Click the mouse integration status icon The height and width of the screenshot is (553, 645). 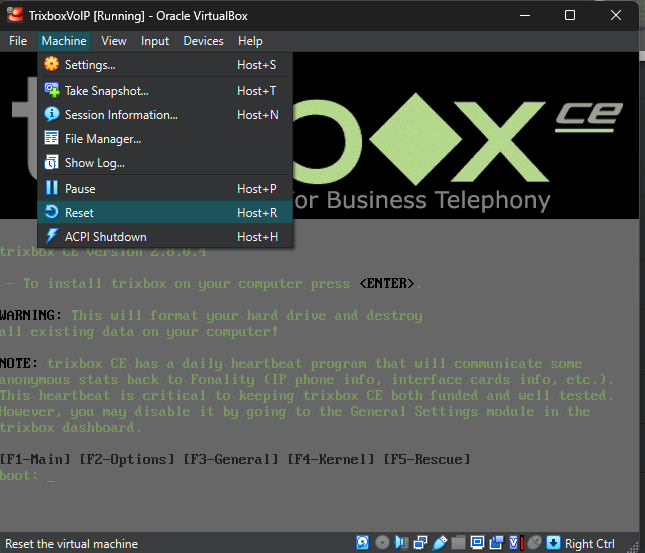pos(535,543)
